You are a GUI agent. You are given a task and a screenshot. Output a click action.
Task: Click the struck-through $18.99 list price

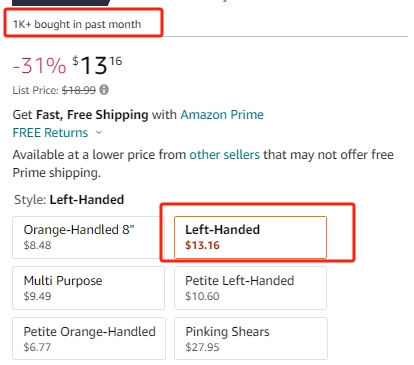(x=79, y=90)
